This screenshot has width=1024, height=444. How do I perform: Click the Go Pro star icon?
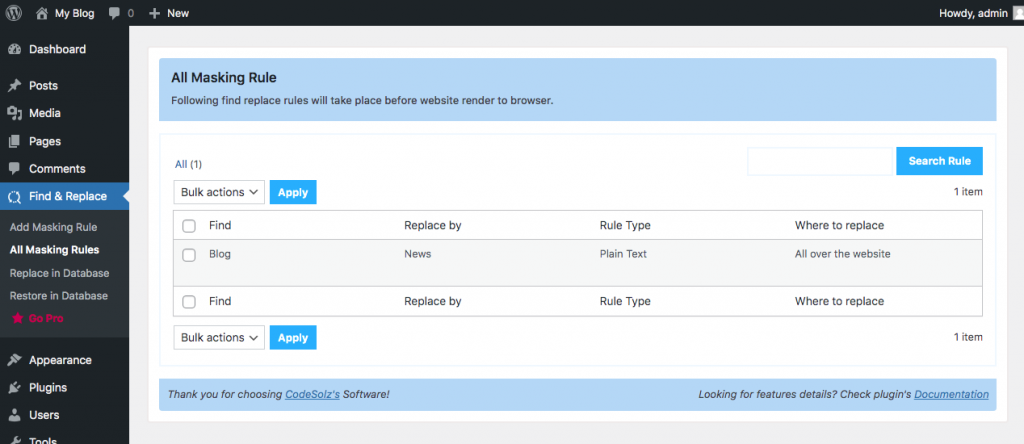click(x=17, y=319)
